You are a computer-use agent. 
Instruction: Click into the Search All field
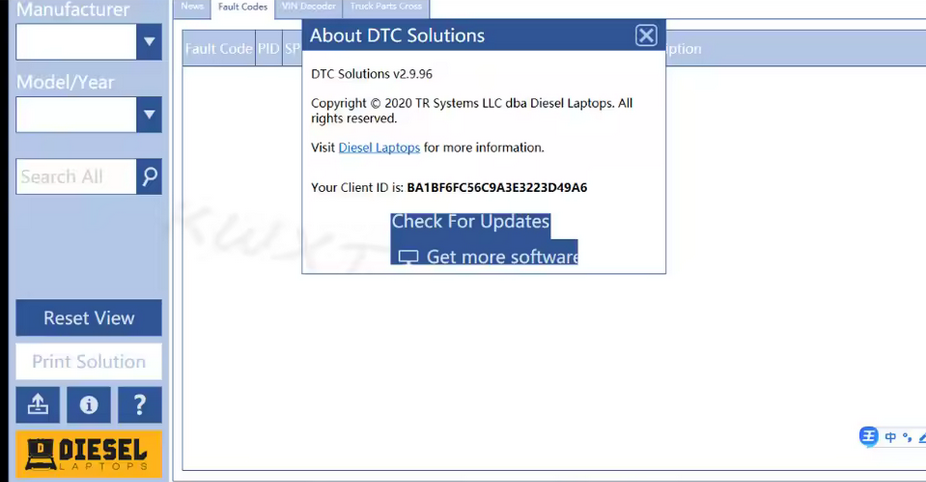tap(75, 177)
